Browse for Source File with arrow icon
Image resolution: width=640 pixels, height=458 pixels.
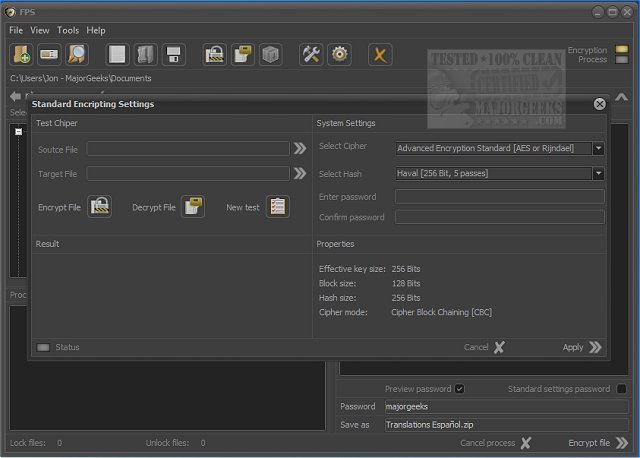coord(300,148)
